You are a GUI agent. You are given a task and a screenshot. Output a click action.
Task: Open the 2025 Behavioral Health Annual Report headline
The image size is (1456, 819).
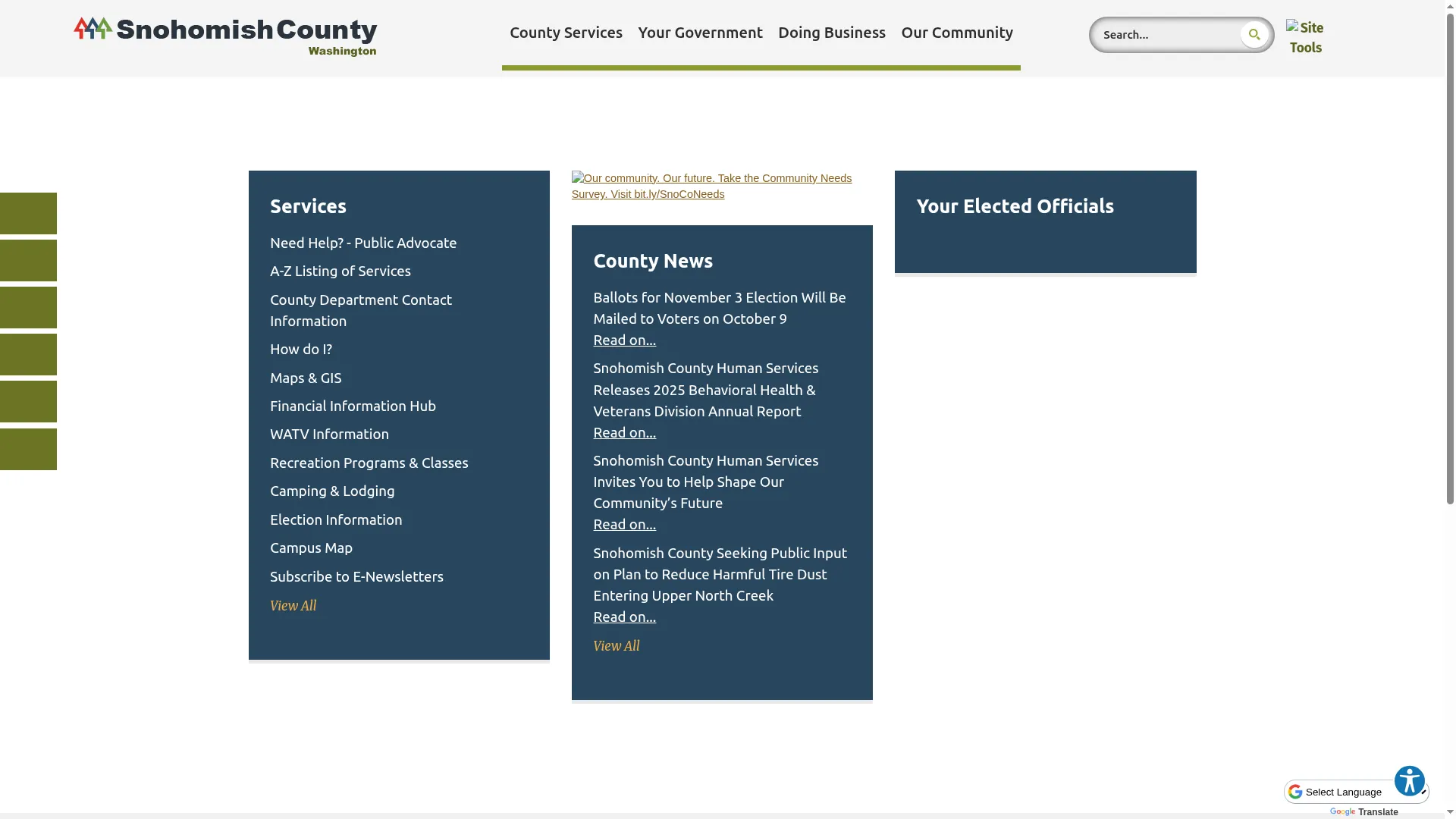tap(706, 390)
